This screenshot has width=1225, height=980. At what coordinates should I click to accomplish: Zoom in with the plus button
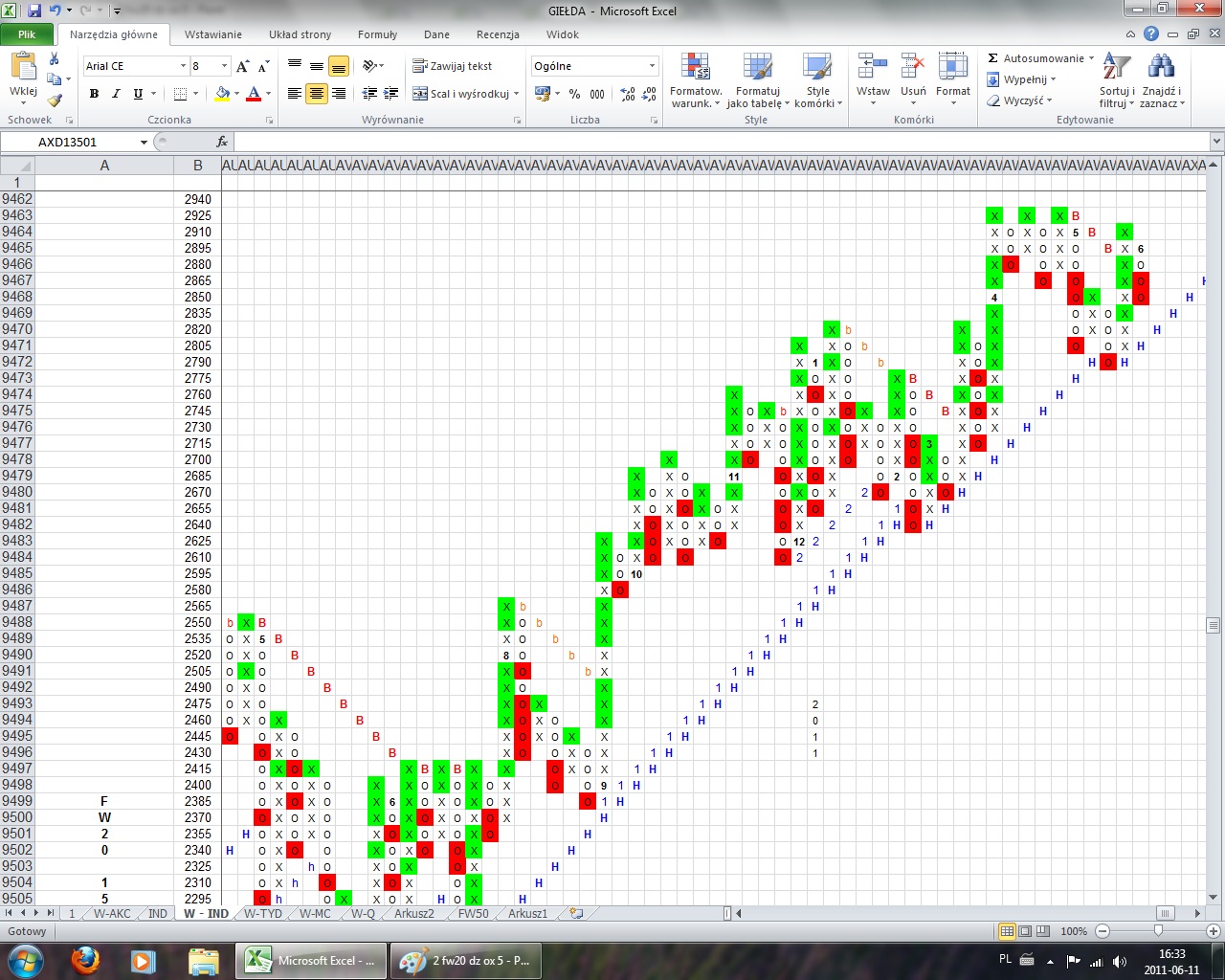click(1213, 931)
